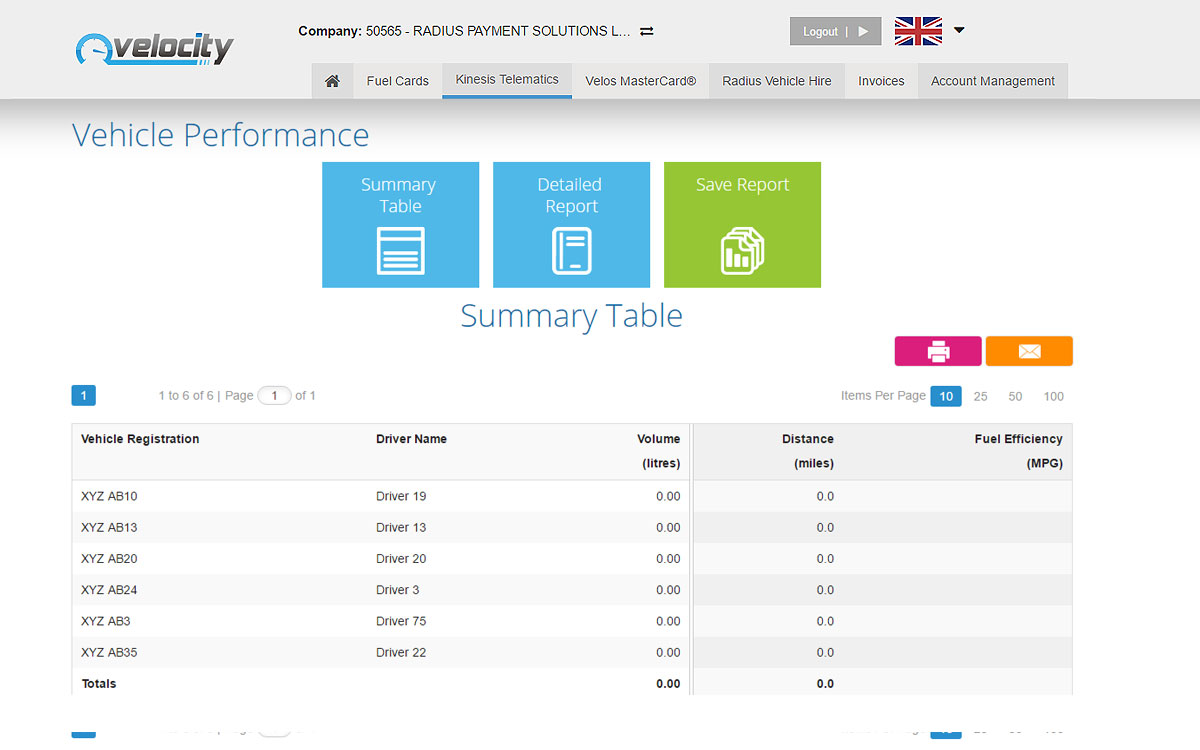Screen dimensions: 1200x750
Task: Sort by Vehicle Registration column header
Action: 140,439
